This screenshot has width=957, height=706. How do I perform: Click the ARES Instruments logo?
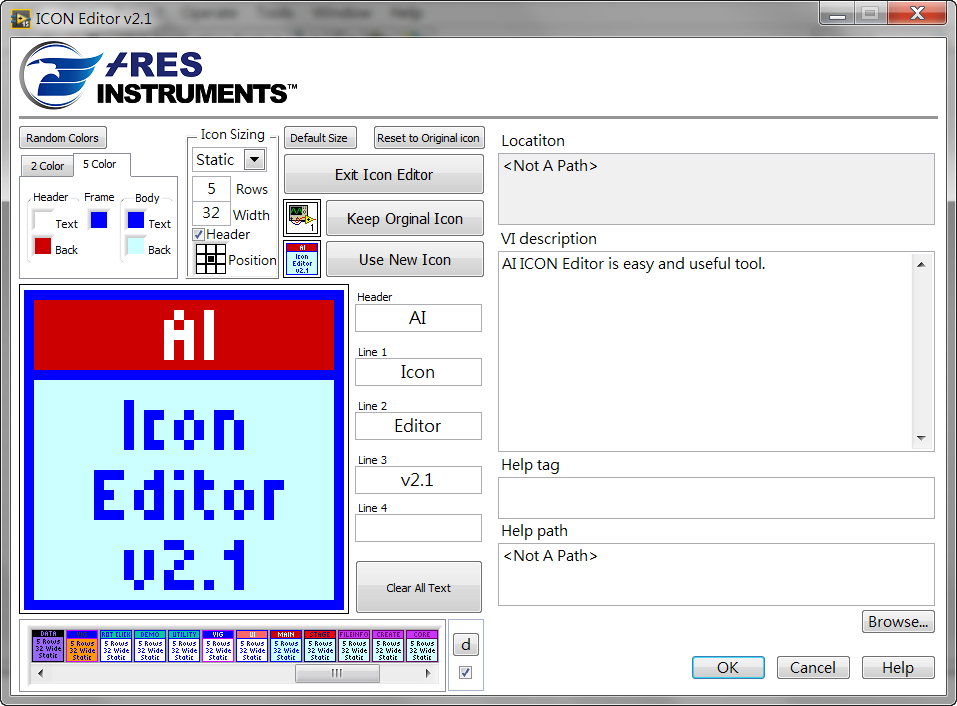159,76
